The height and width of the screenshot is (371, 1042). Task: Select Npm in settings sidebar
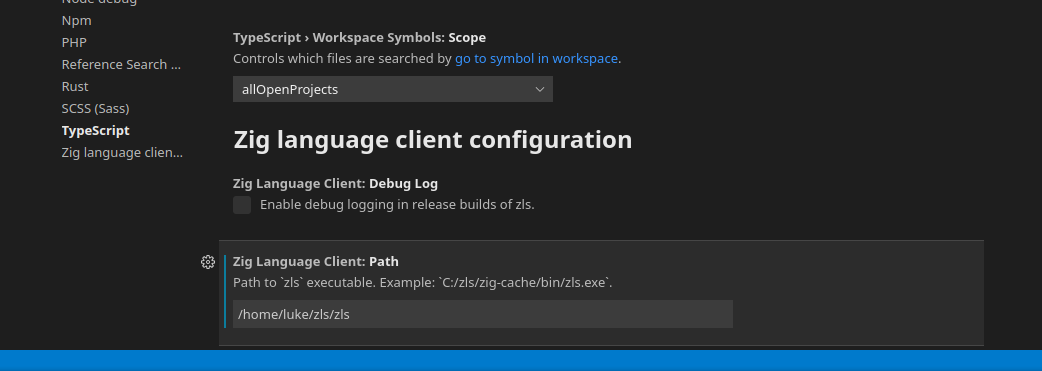click(76, 21)
